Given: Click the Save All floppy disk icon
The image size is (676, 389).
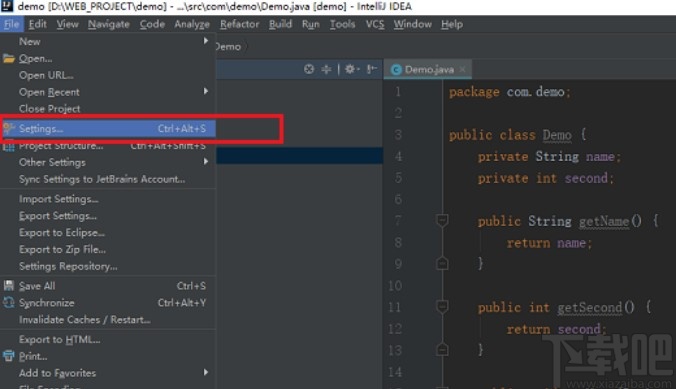Looking at the screenshot, I should point(9,285).
